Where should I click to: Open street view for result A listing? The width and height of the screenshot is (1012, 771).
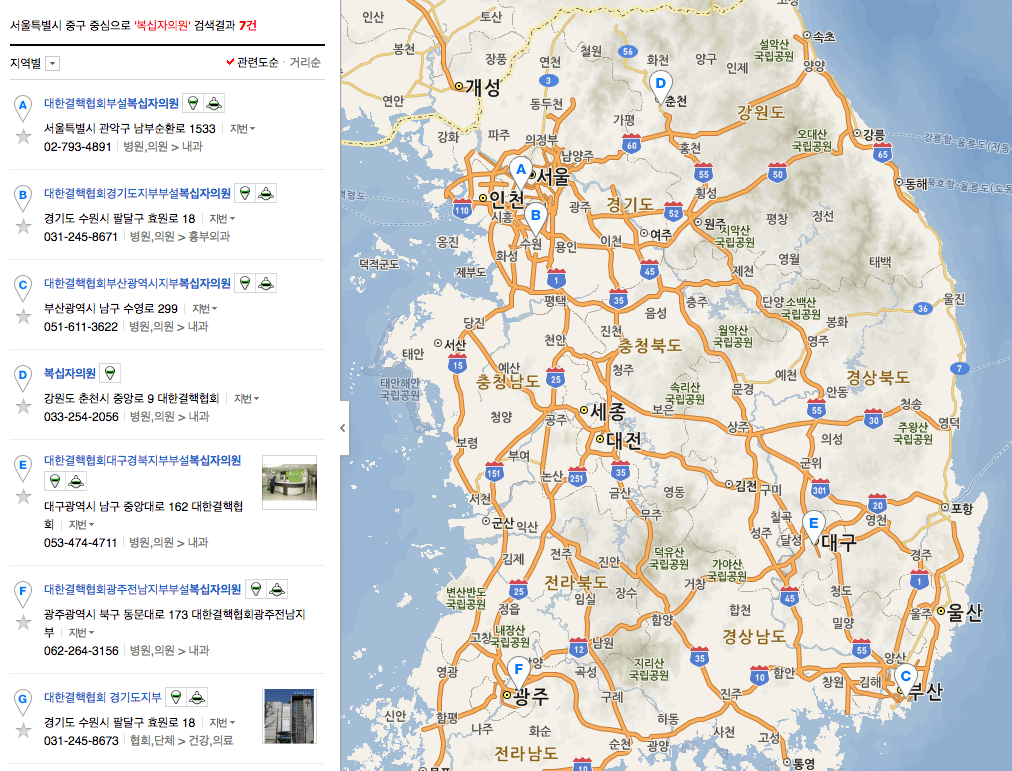point(193,103)
